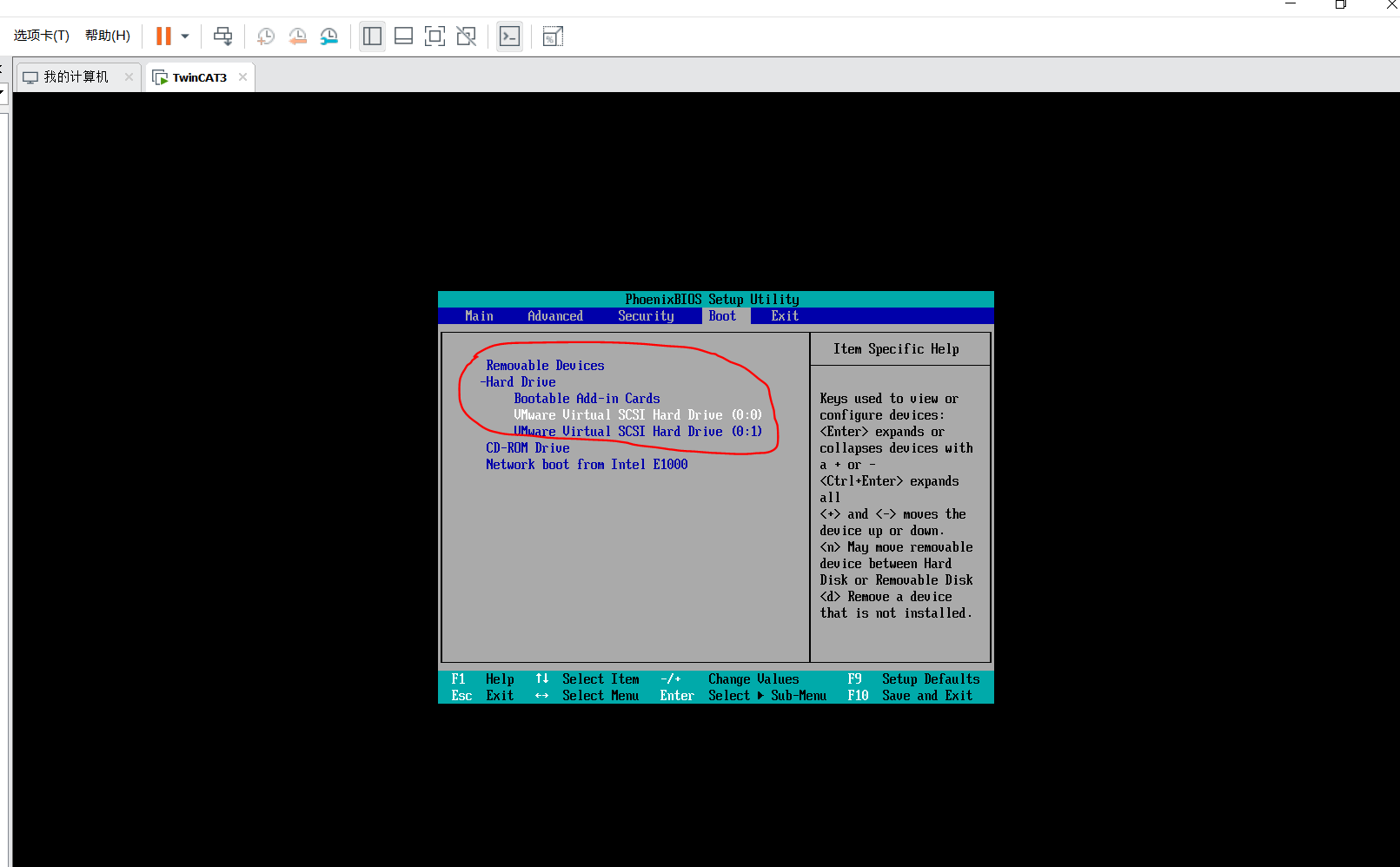
Task: Select VMware Virtual SCSI Hard Drive (0:1)
Action: point(638,432)
